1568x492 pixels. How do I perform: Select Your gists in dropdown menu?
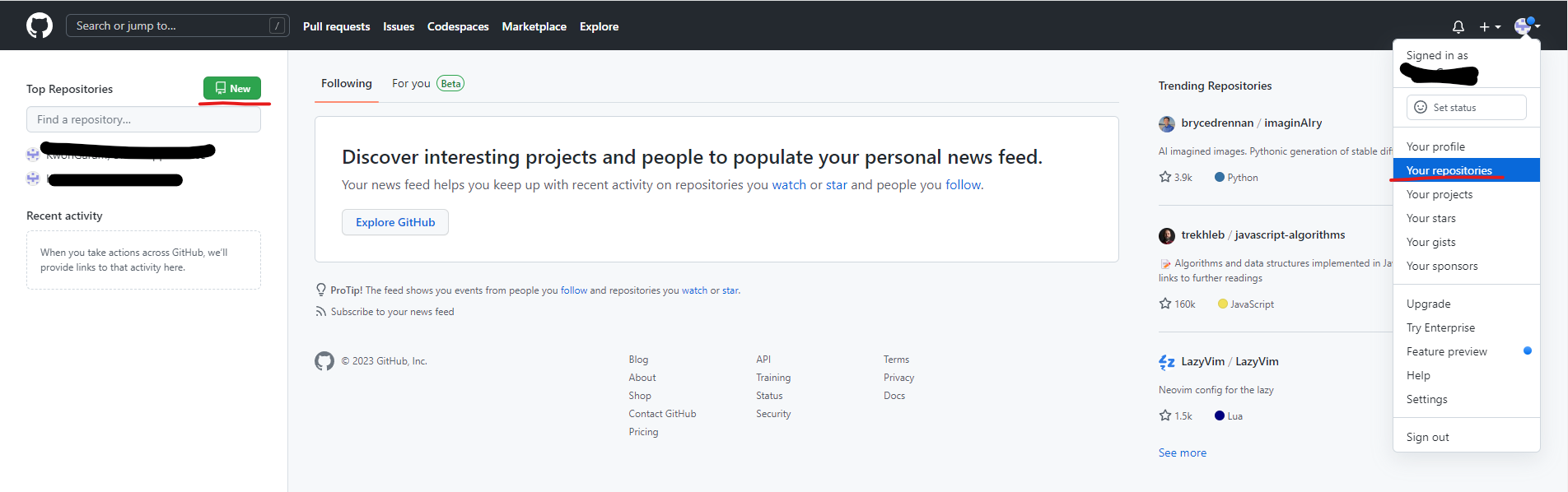pos(1467,242)
